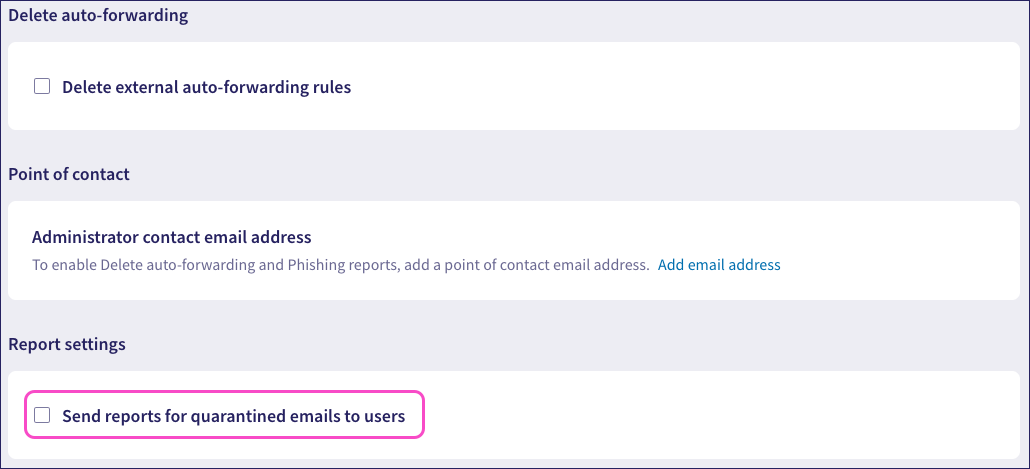Open the Add email address link
Image resolution: width=1030 pixels, height=469 pixels.
point(719,265)
